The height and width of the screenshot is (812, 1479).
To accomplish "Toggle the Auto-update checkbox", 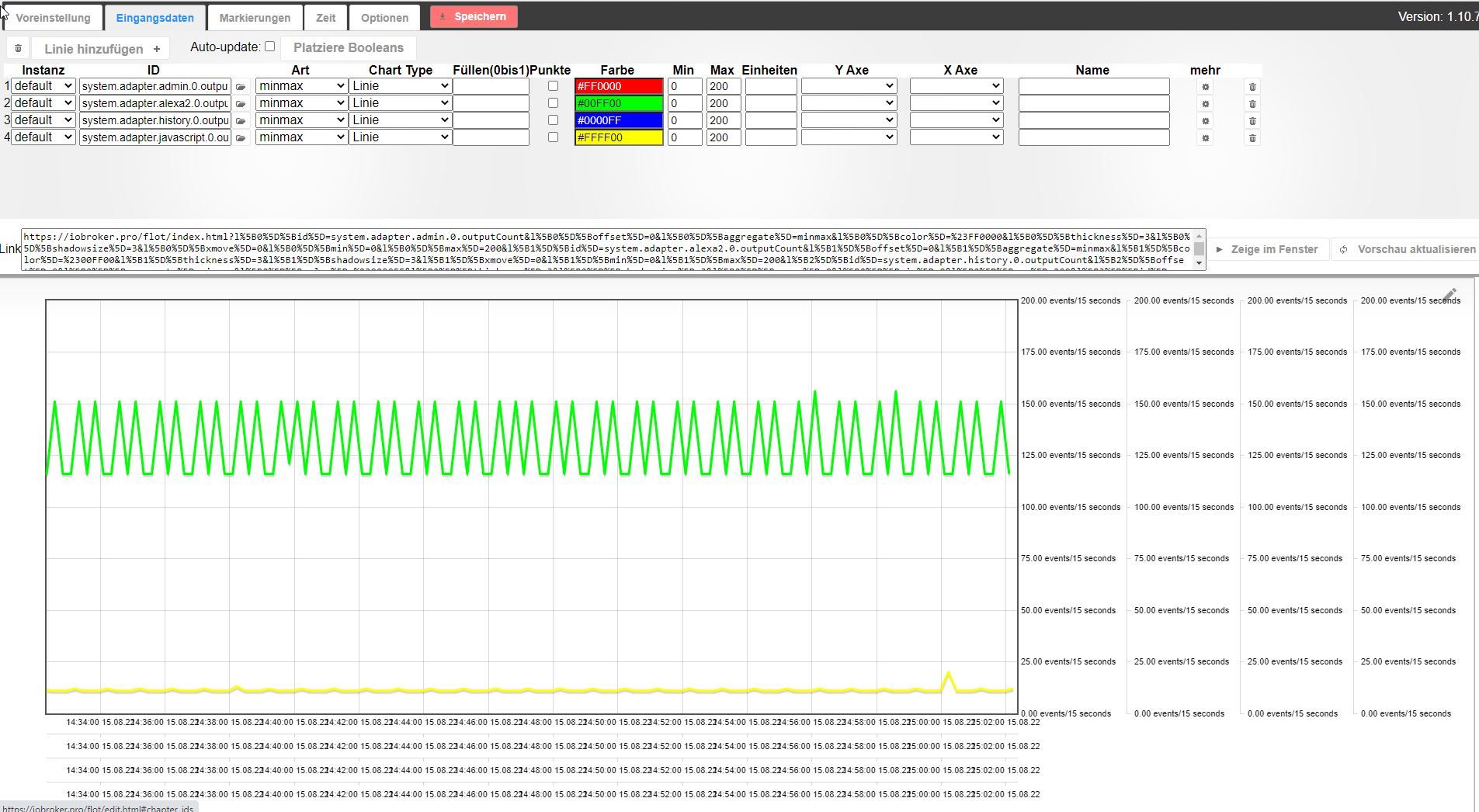I will 269,47.
